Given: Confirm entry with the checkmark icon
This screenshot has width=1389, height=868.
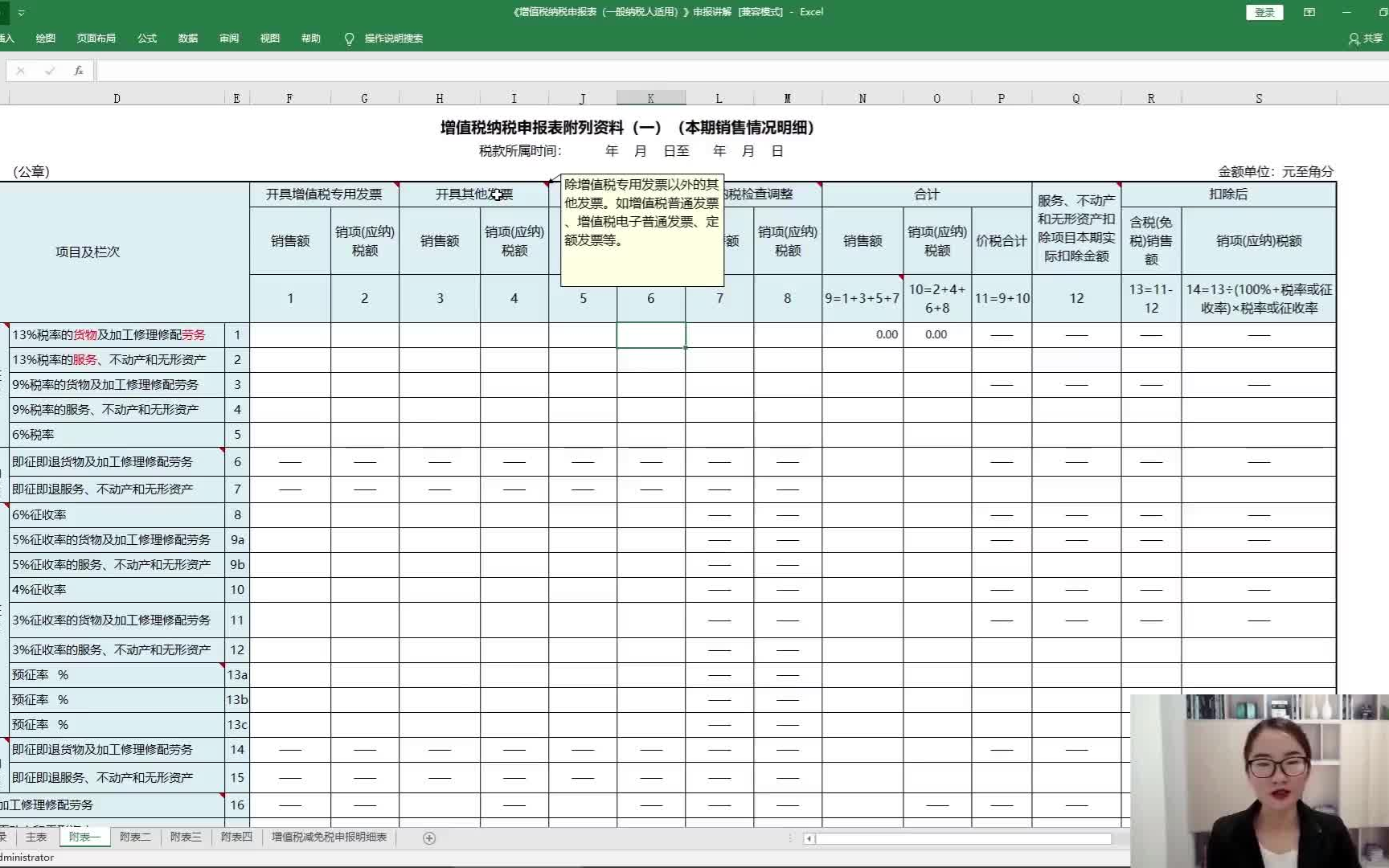Looking at the screenshot, I should [49, 70].
